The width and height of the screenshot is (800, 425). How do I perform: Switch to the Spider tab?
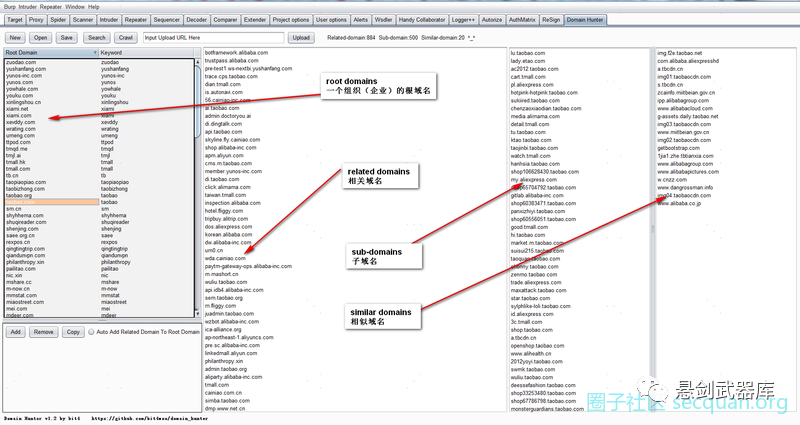coord(58,20)
